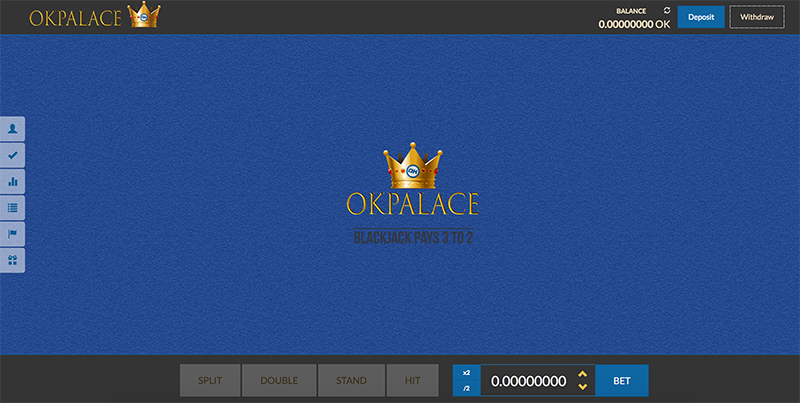Click the OKPALACE logo in the header
Viewport: 800px width, 403px height.
(95, 16)
